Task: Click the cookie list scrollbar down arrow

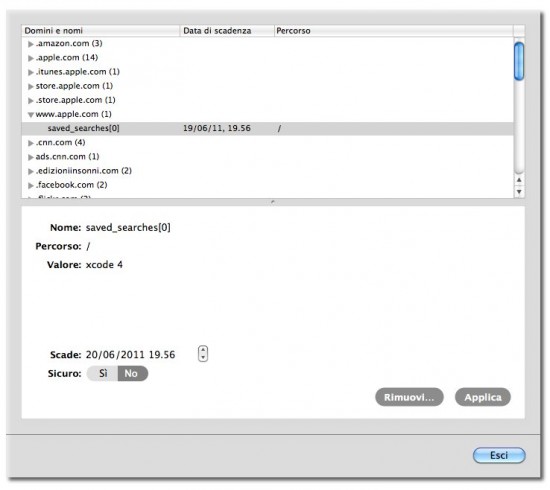Action: [x=519, y=192]
